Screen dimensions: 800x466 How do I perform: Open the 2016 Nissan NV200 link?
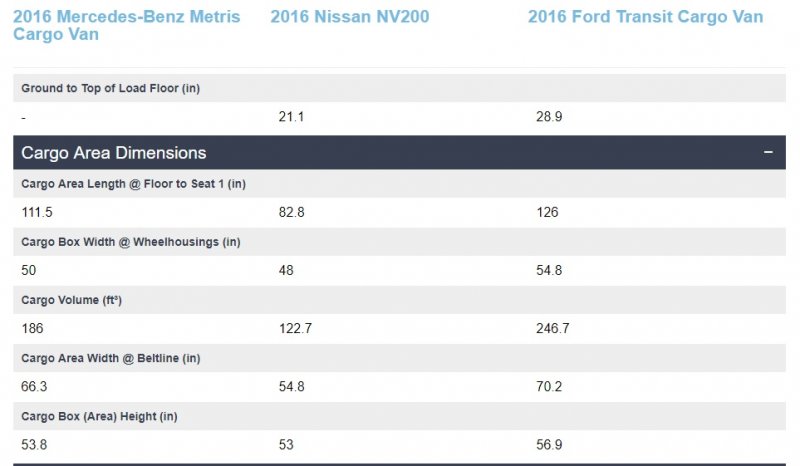[350, 17]
